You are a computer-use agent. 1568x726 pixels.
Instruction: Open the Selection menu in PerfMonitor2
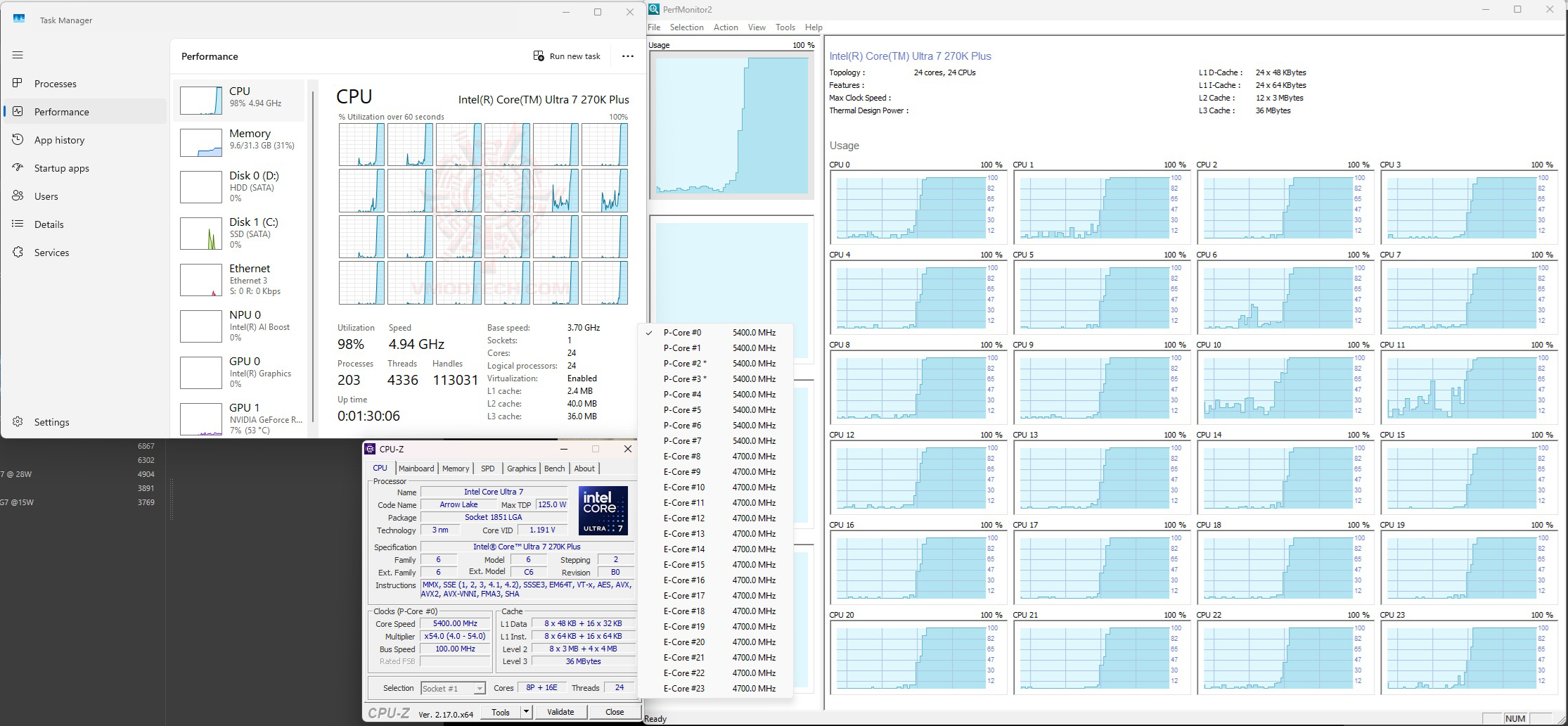pyautogui.click(x=686, y=27)
